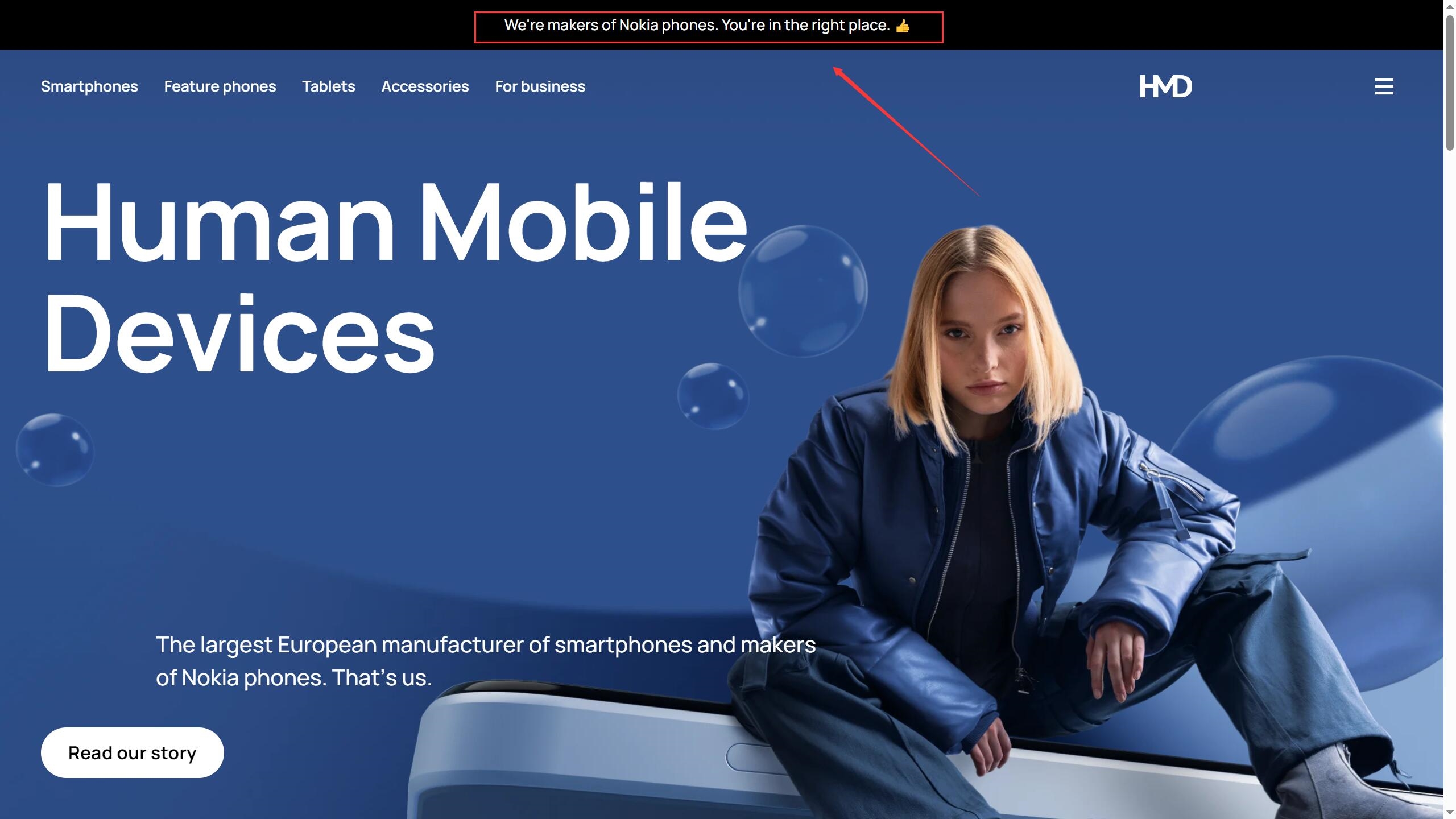The width and height of the screenshot is (1456, 819).
Task: Click the large bubble beside headline
Action: (x=803, y=291)
